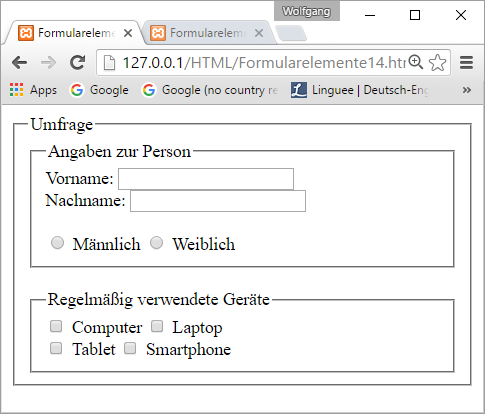Open the Linguee Deutsch-Eng bookmark

click(x=359, y=90)
